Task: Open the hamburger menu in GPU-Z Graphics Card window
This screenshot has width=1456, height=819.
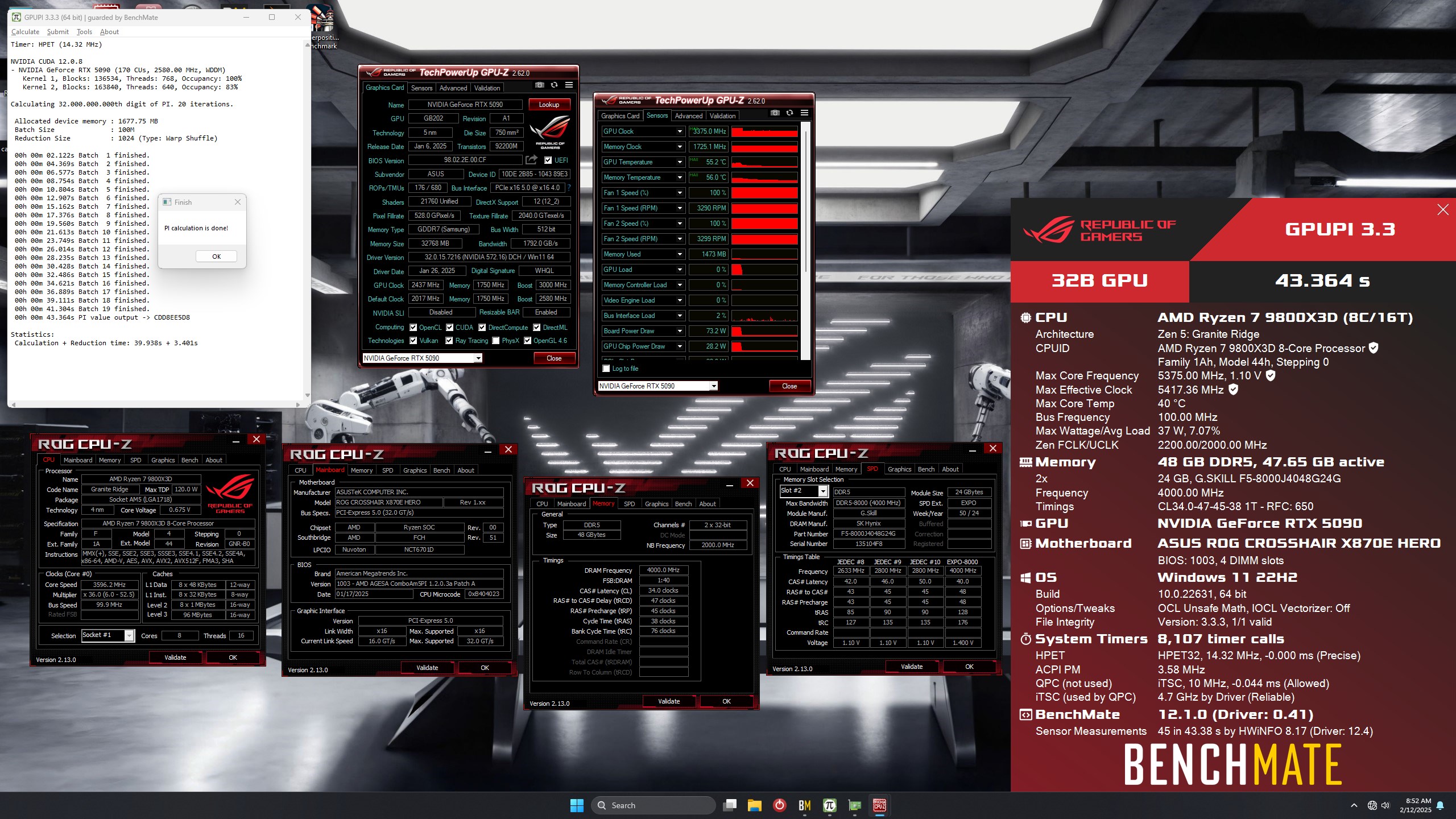Action: [x=569, y=85]
